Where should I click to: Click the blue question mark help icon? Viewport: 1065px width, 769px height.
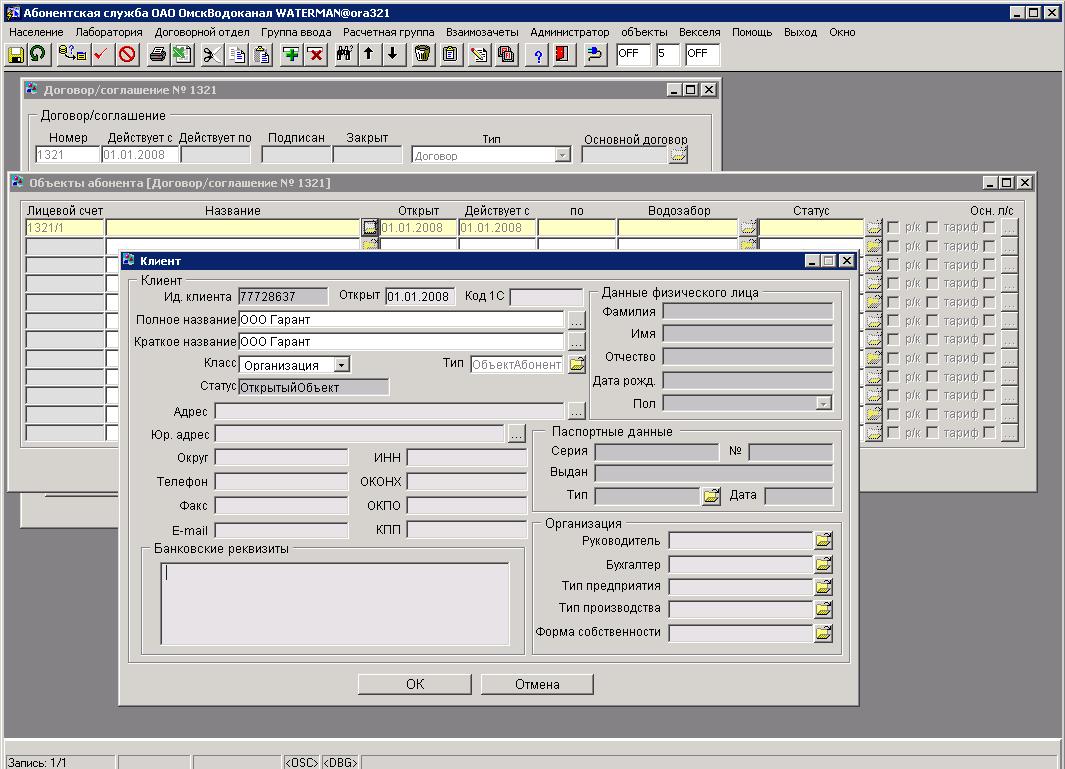[538, 54]
